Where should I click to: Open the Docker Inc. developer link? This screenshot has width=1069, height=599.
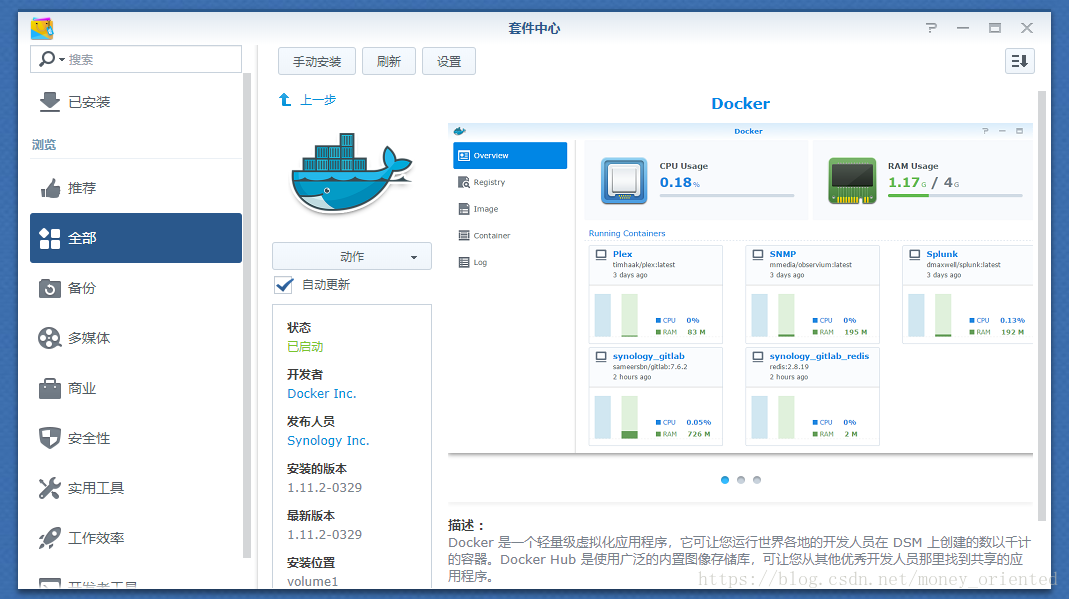click(322, 393)
